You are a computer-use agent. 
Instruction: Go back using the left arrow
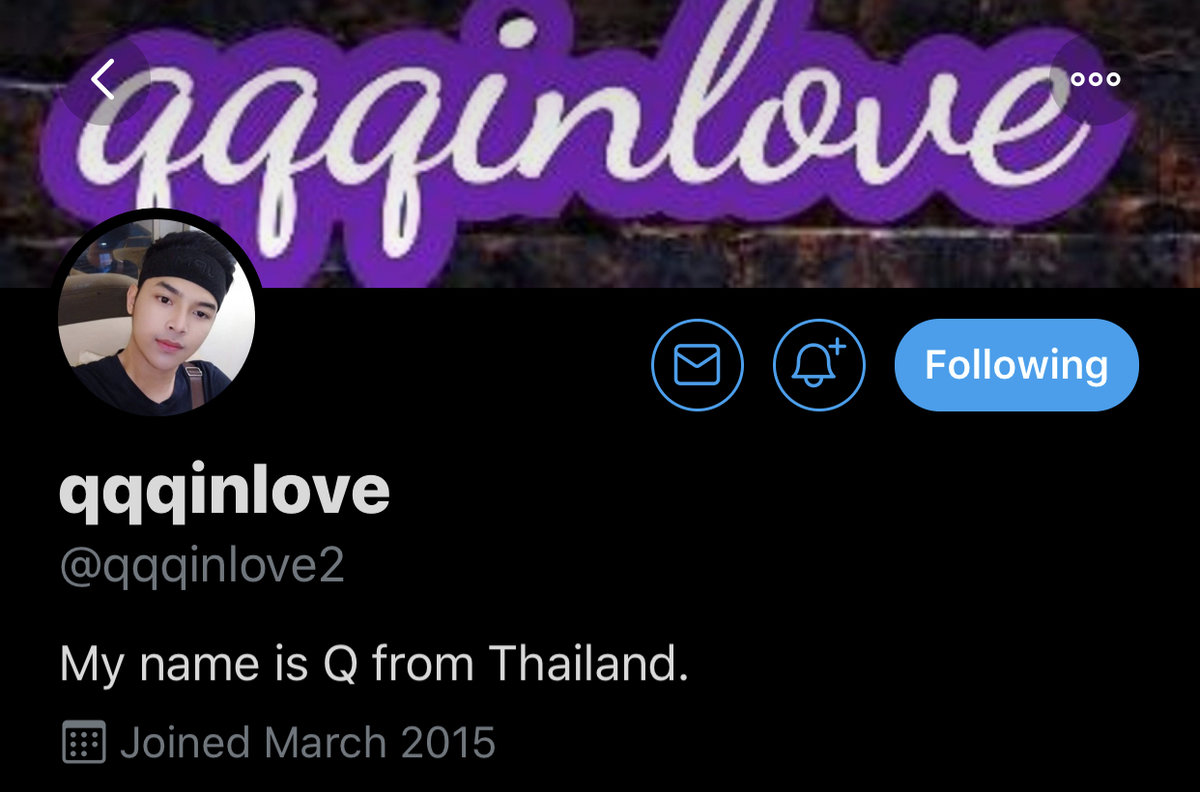click(104, 79)
